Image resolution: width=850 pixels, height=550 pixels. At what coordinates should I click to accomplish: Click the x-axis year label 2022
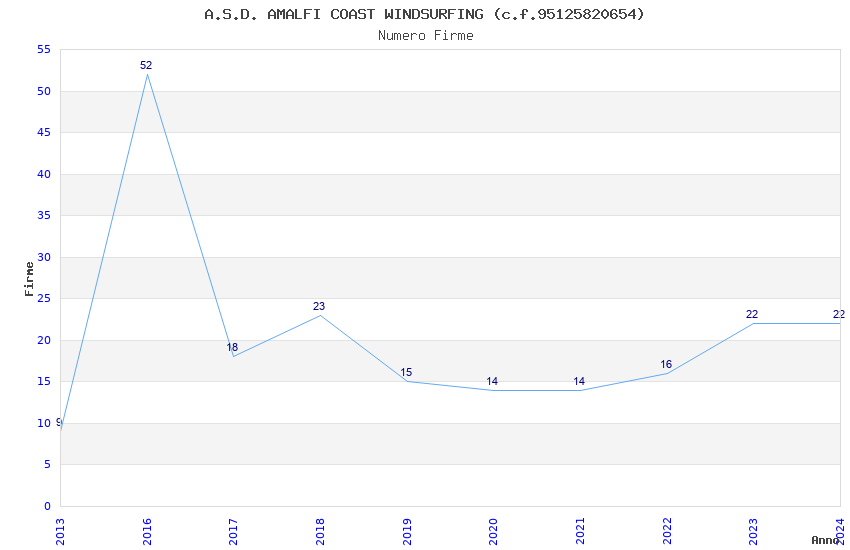(667, 532)
